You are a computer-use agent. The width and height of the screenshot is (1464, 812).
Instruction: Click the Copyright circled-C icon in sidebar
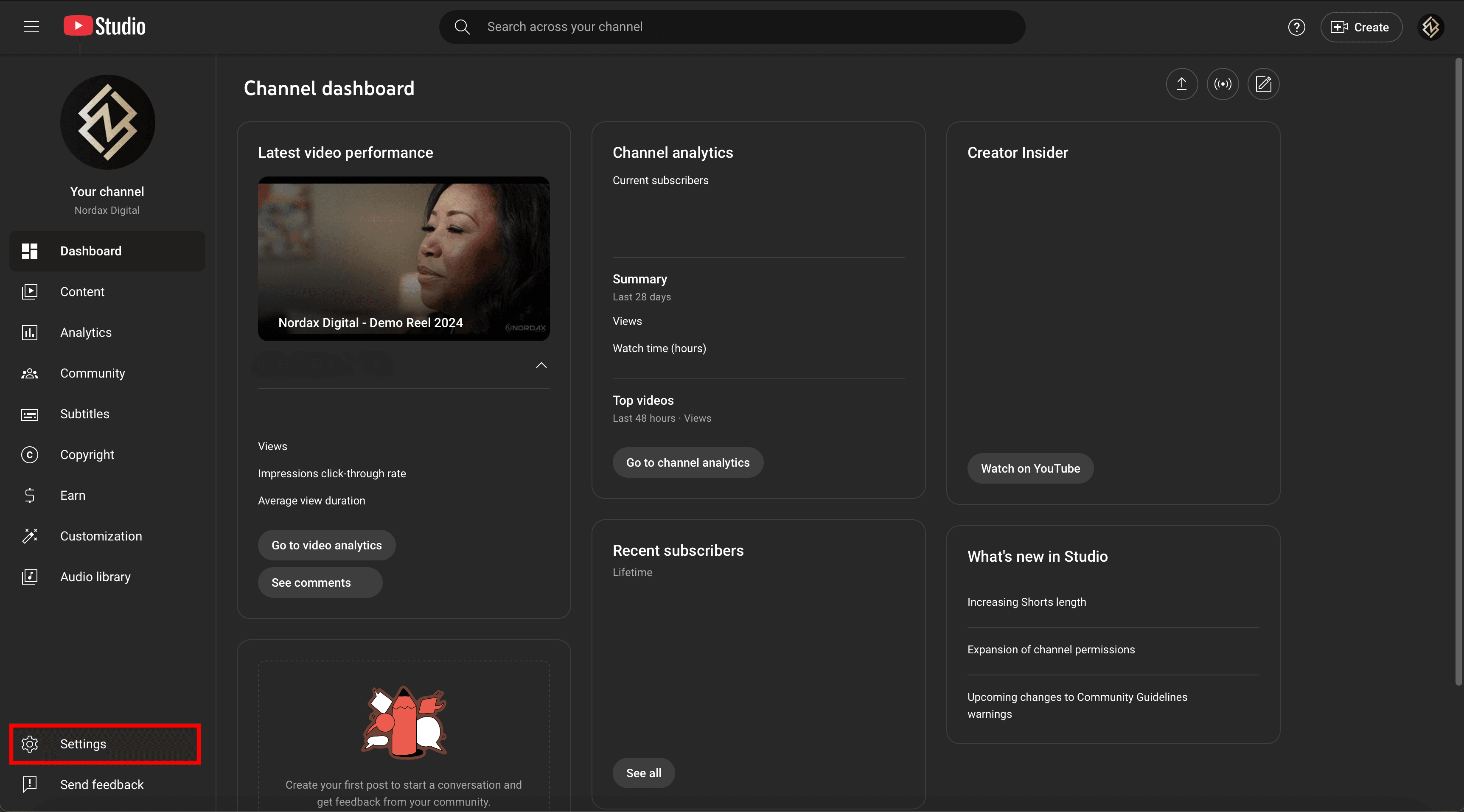pos(29,455)
